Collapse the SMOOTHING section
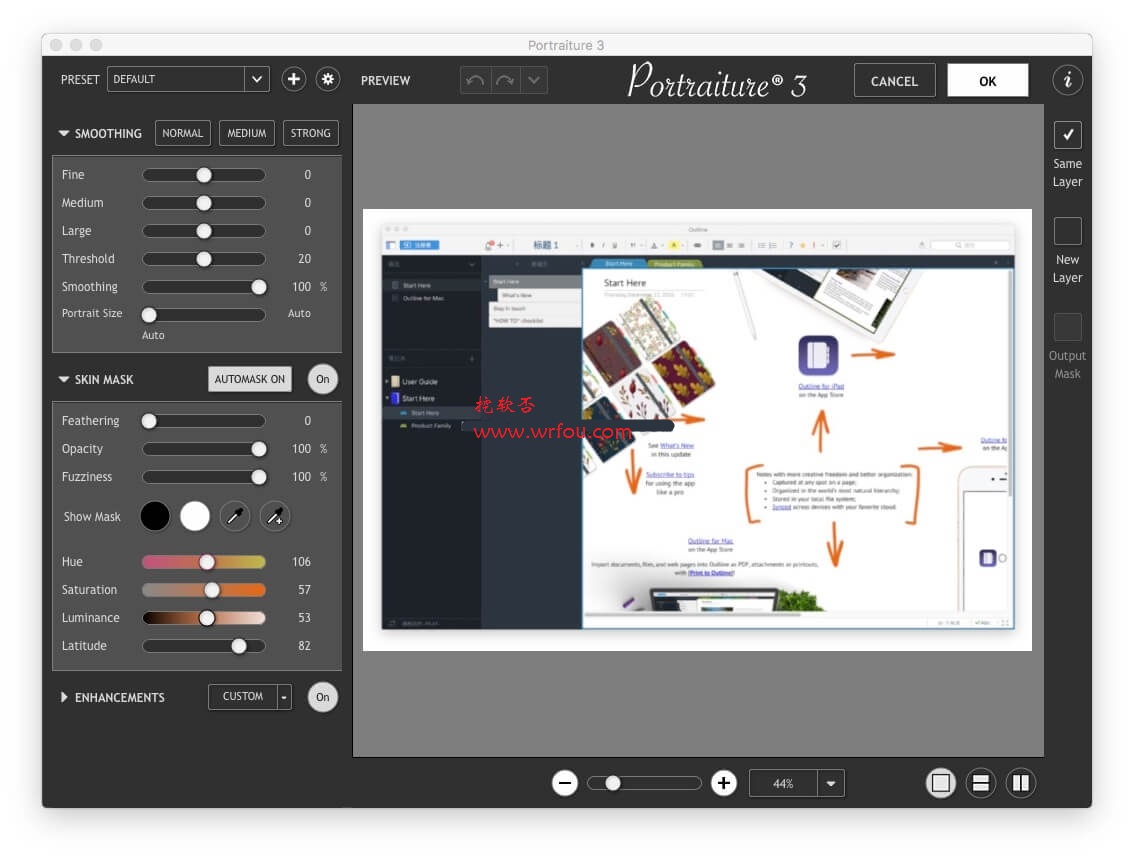The width and height of the screenshot is (1134, 858). click(64, 133)
